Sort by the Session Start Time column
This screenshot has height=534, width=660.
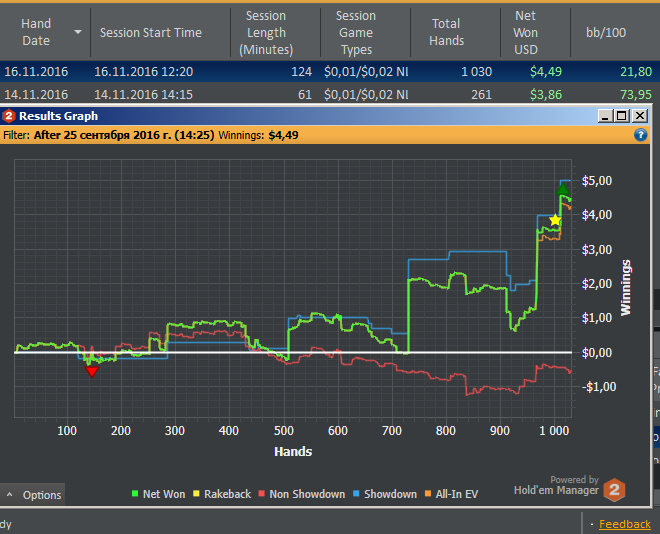(x=150, y=32)
